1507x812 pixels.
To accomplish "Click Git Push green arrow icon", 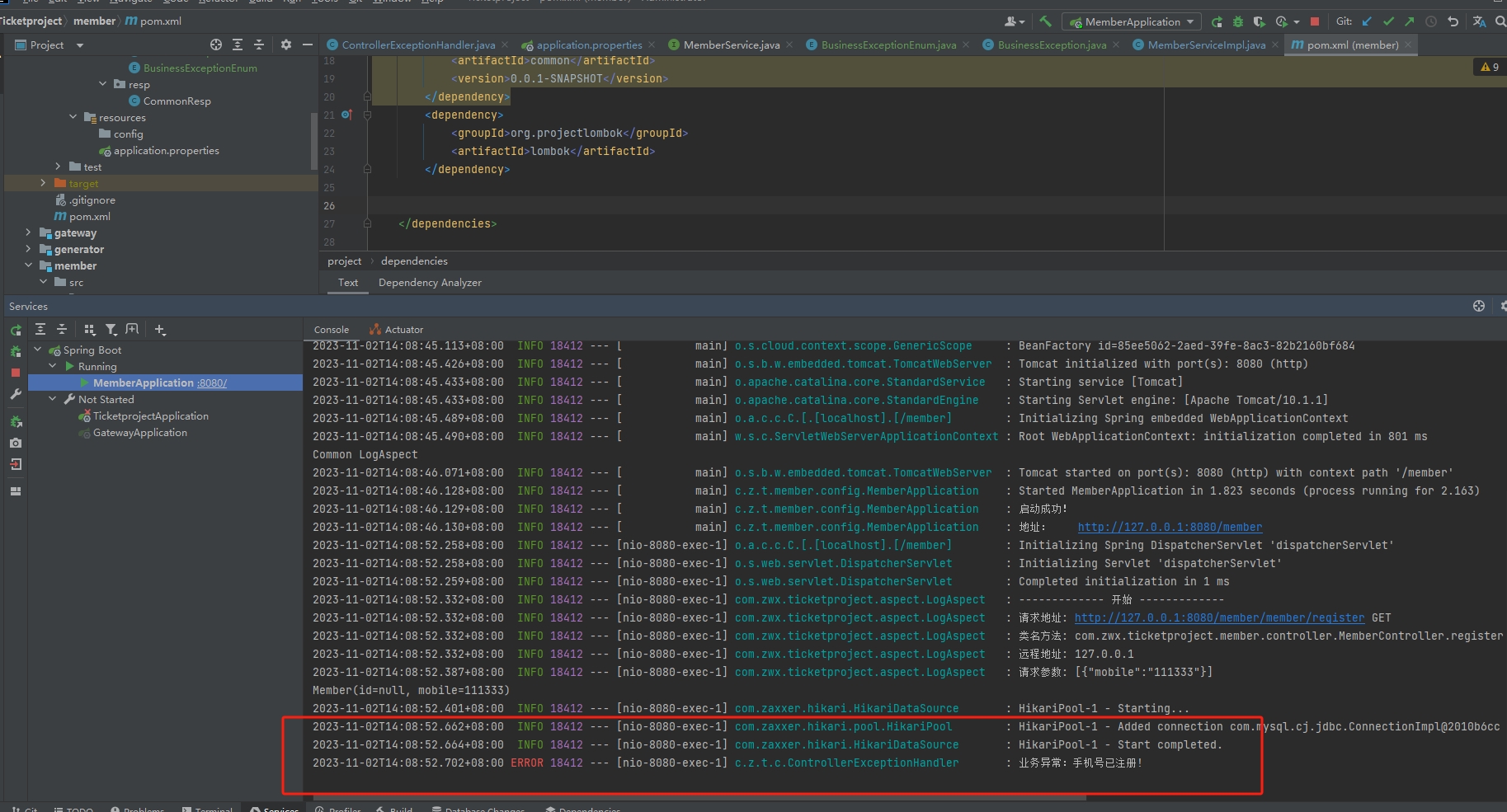I will (x=1410, y=22).
